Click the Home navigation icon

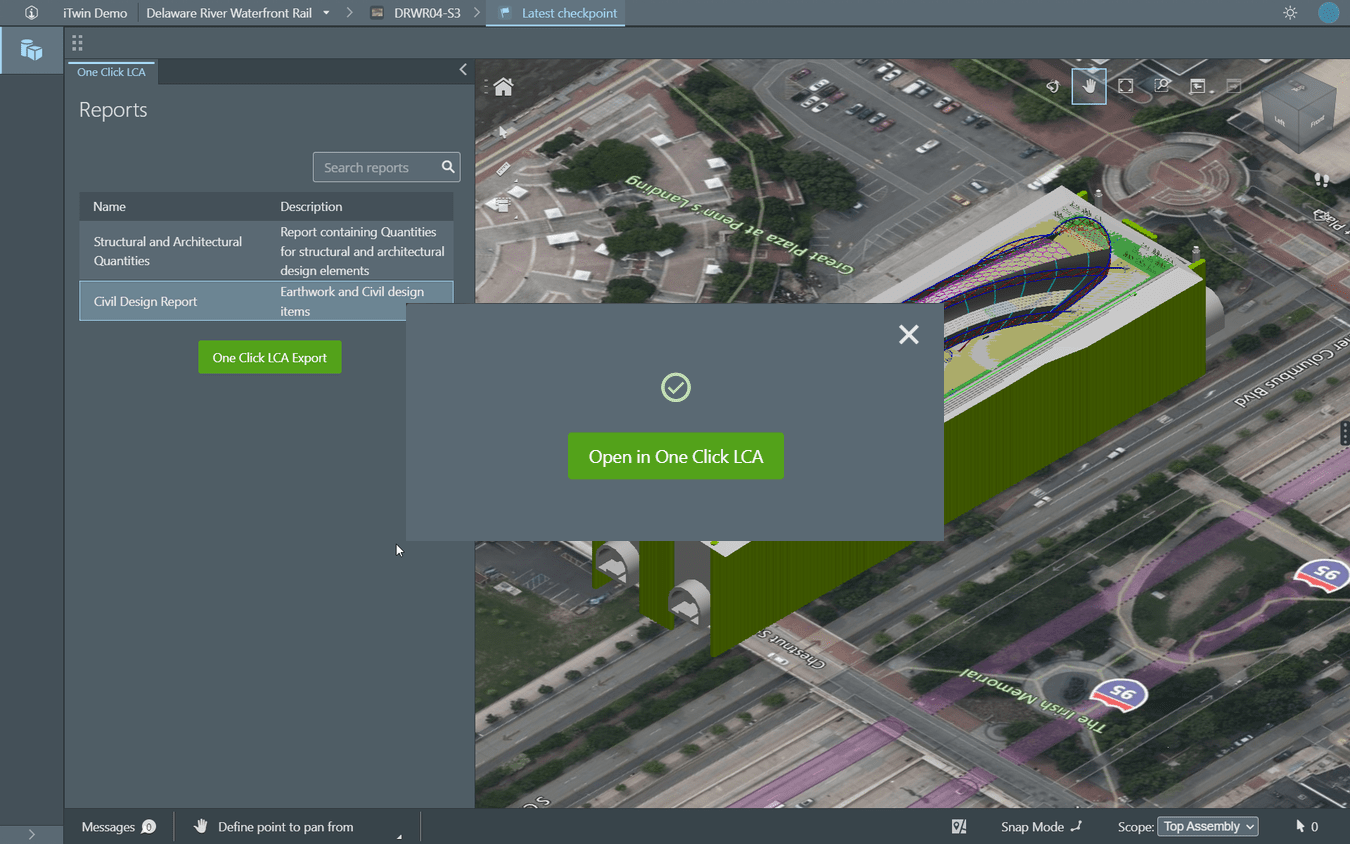[503, 87]
